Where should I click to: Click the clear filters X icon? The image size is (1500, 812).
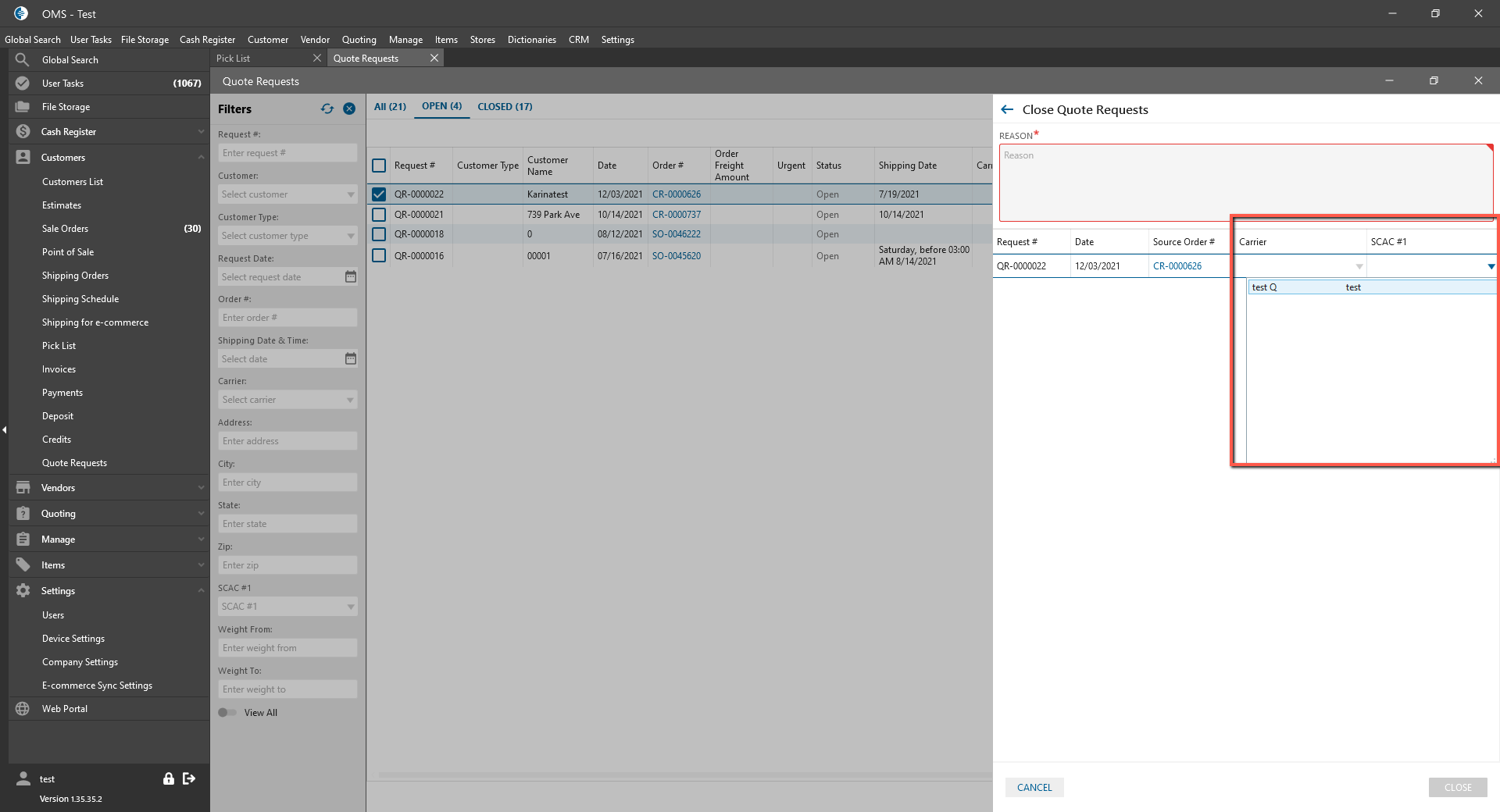tap(349, 109)
